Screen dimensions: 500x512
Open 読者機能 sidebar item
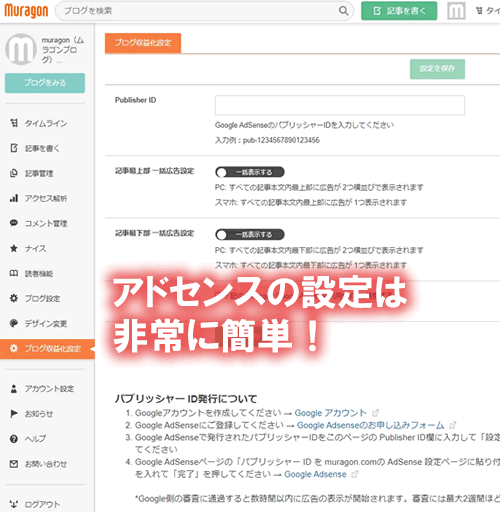tap(39, 273)
